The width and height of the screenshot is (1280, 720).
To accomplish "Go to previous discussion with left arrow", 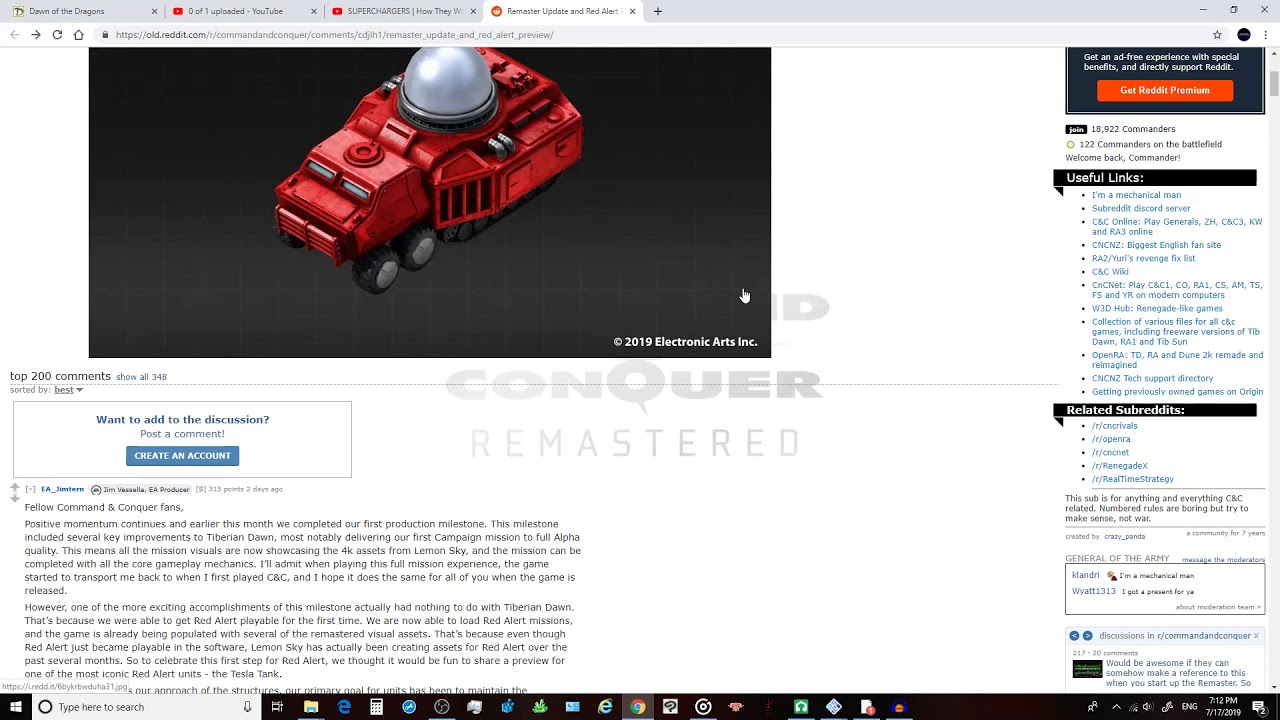I will click(x=1075, y=636).
